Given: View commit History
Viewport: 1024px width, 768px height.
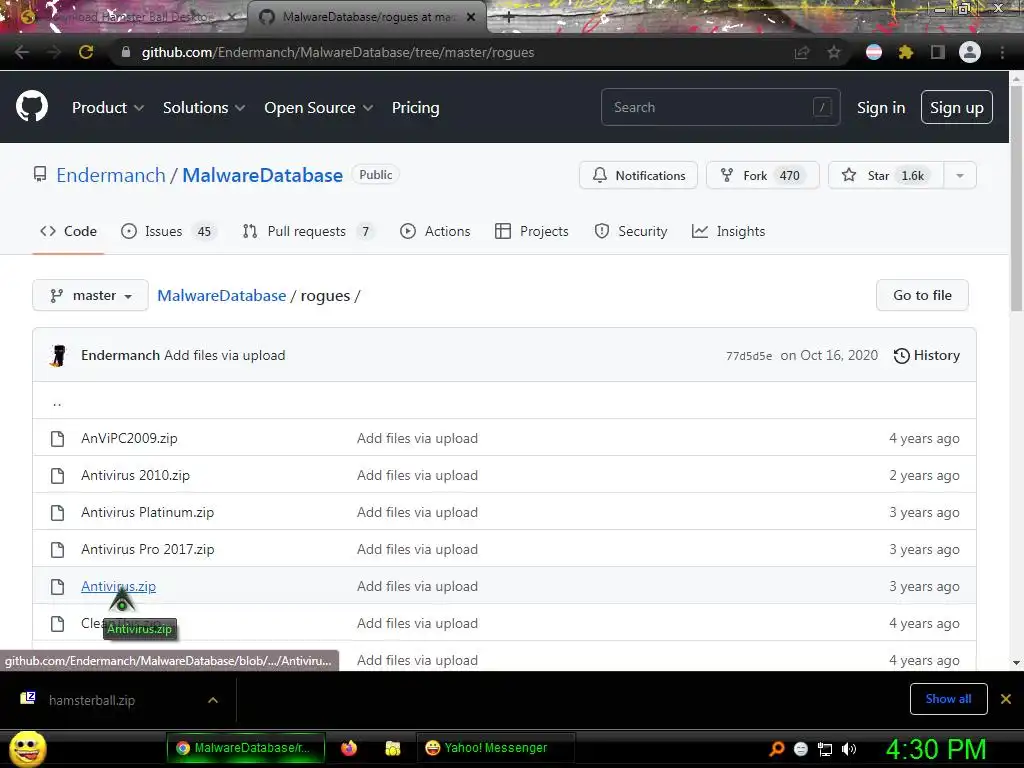Looking at the screenshot, I should pos(927,355).
